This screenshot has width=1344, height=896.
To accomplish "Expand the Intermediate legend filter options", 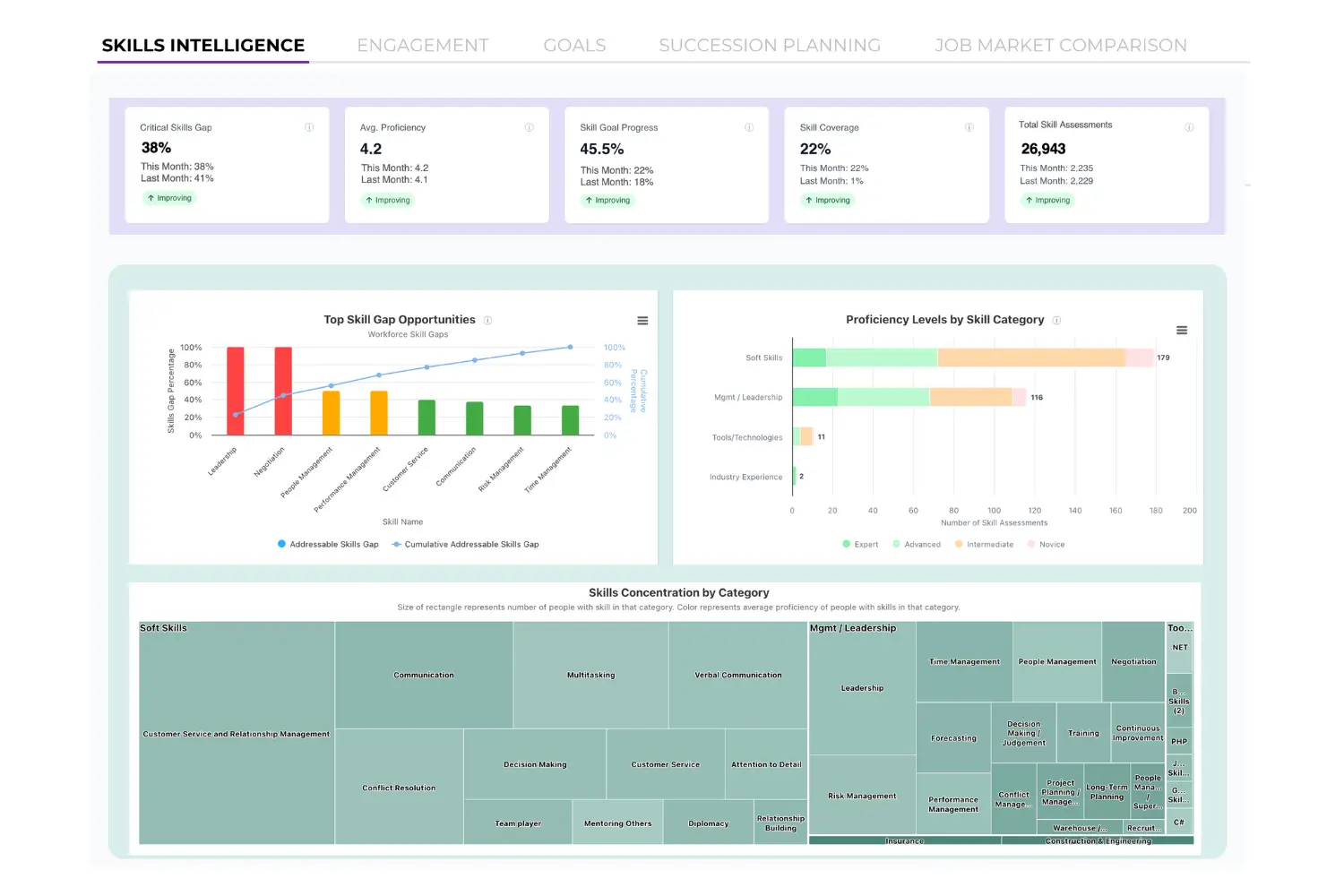I will click(x=983, y=544).
